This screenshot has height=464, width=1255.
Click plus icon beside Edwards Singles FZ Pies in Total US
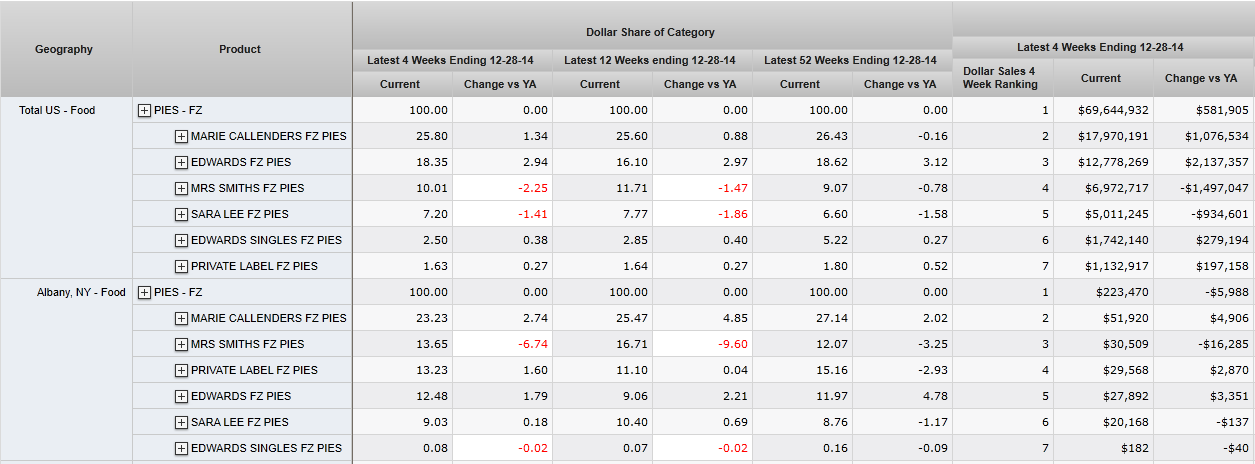coord(181,240)
